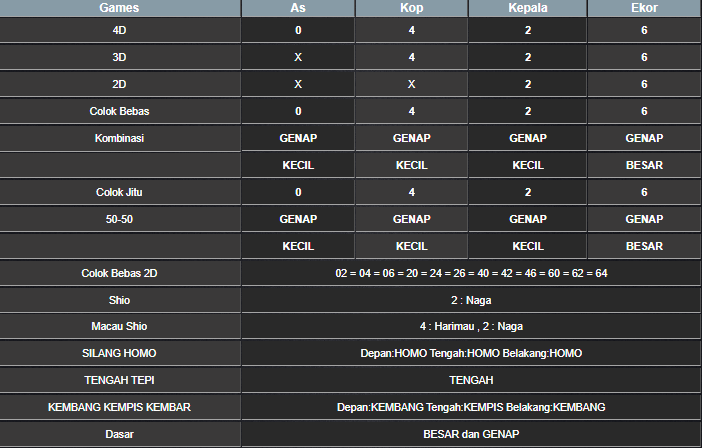Click the Depan:KEMBANG Tengah:KEMPIS value
Viewport: 702px width, 448px height.
(471, 407)
